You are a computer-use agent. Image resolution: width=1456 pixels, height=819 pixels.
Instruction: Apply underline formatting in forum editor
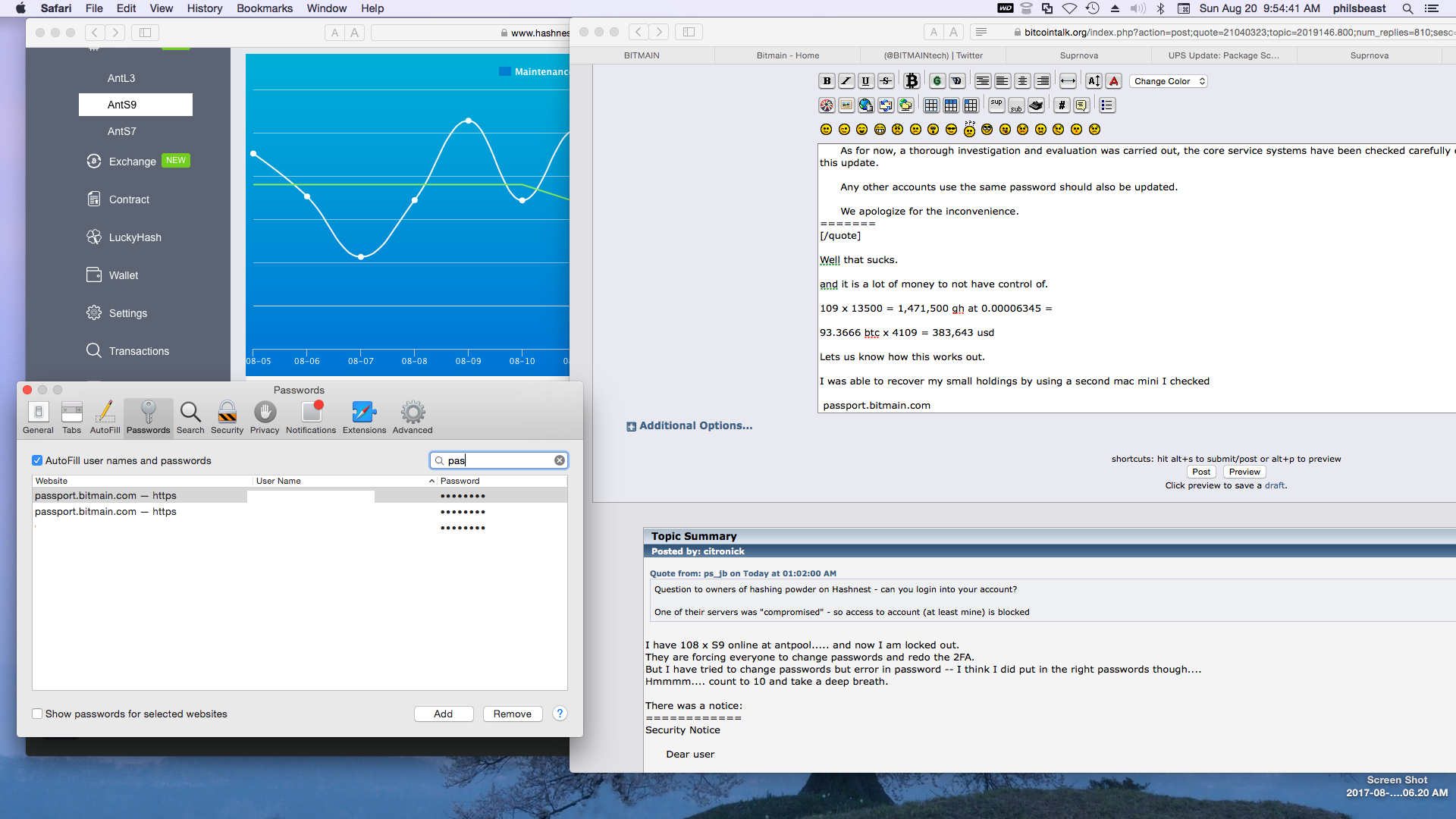tap(866, 81)
